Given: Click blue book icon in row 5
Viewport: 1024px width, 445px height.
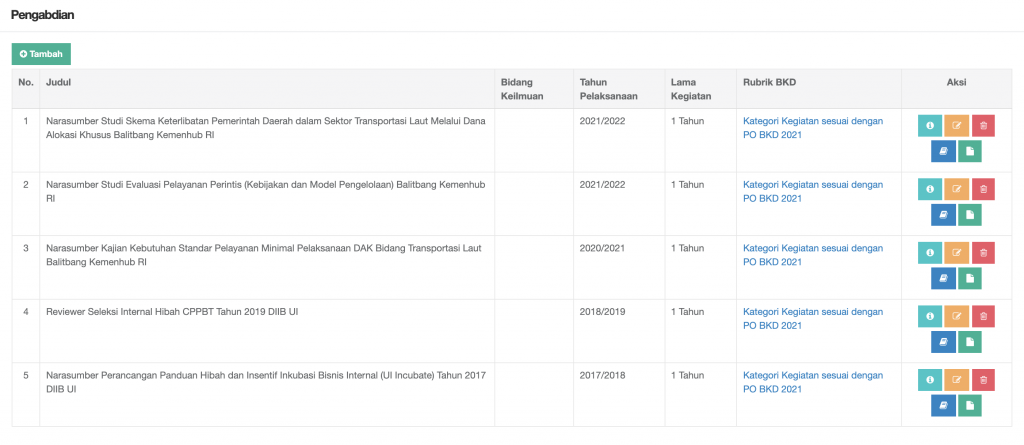Looking at the screenshot, I should coord(944,404).
